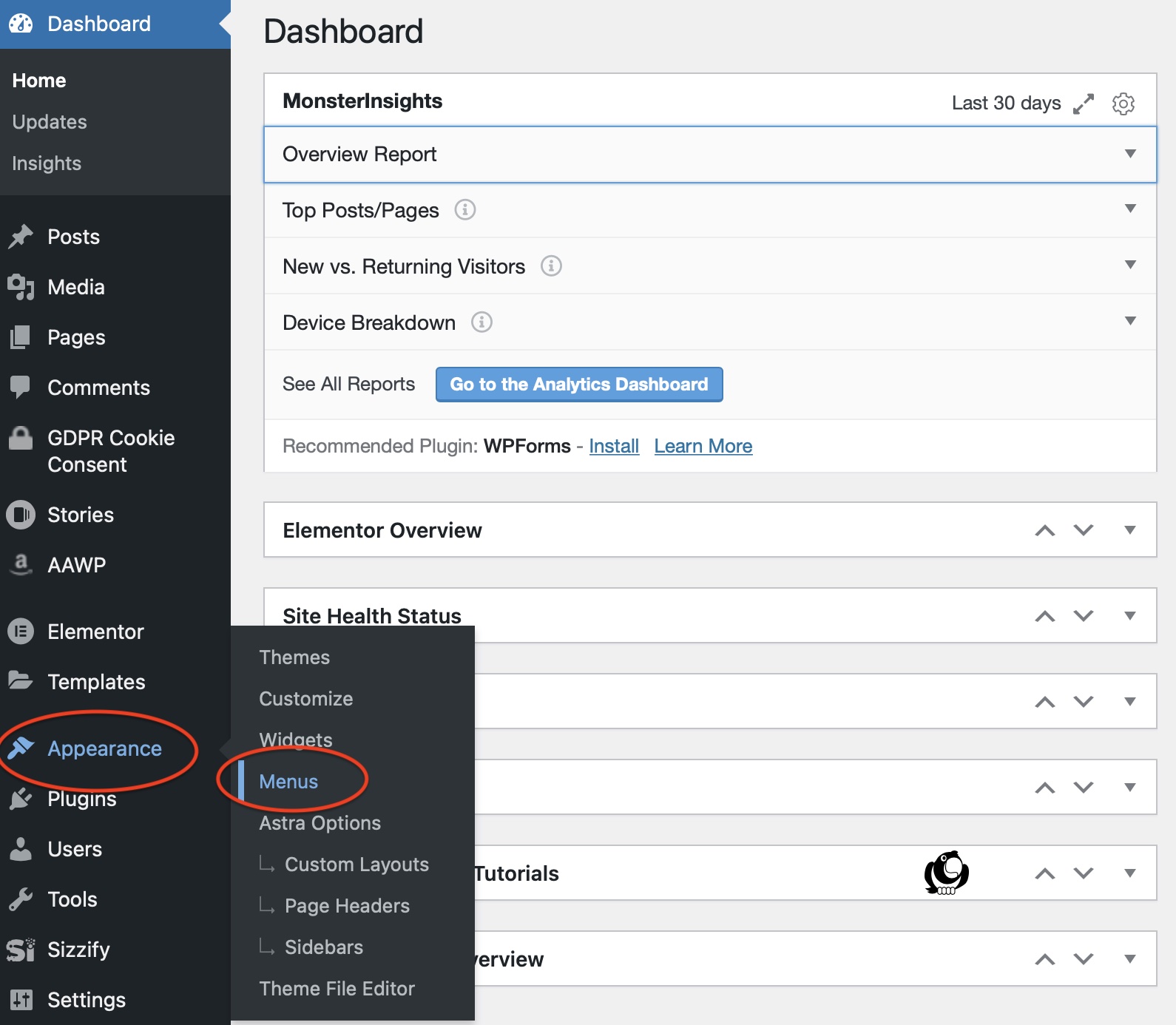Viewport: 1176px width, 1025px height.
Task: Toggle Elementor Overview panel collapse arrow
Action: point(1130,530)
